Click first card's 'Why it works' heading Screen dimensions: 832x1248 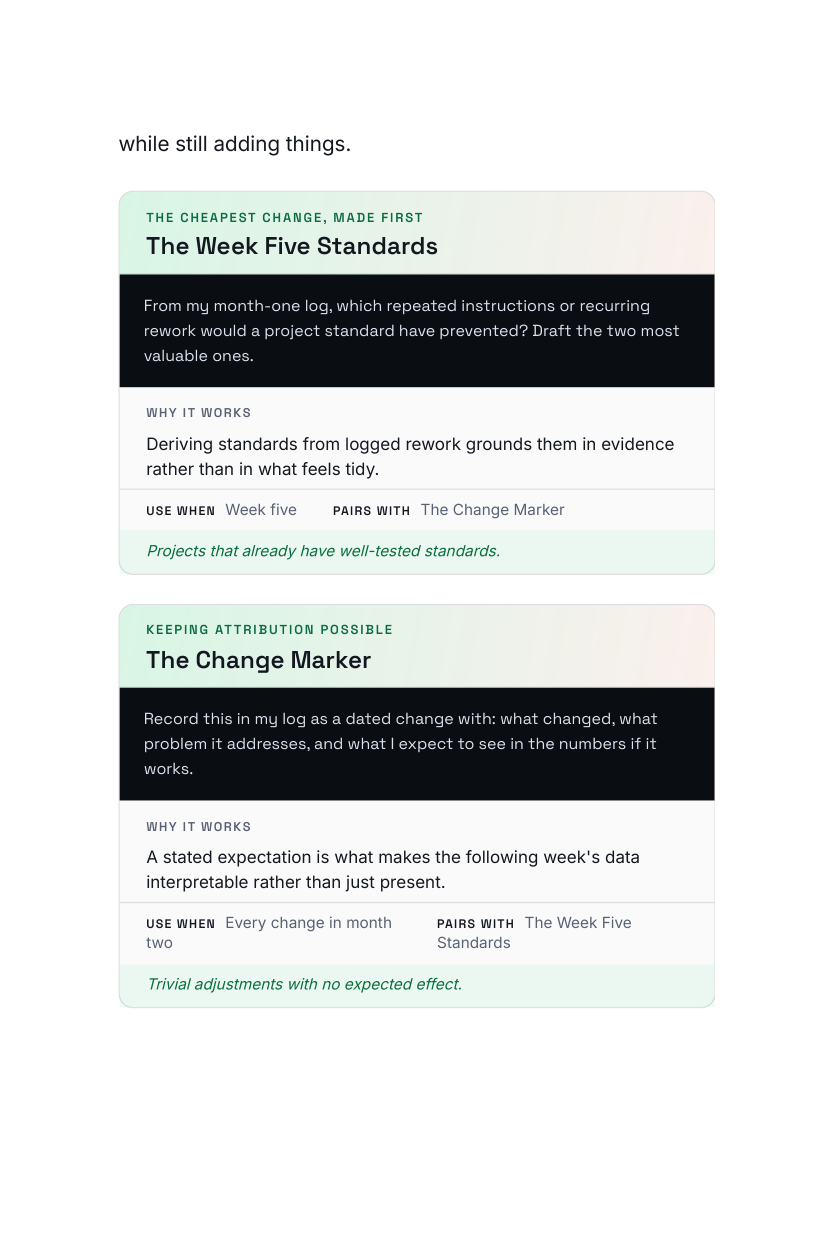(x=199, y=413)
